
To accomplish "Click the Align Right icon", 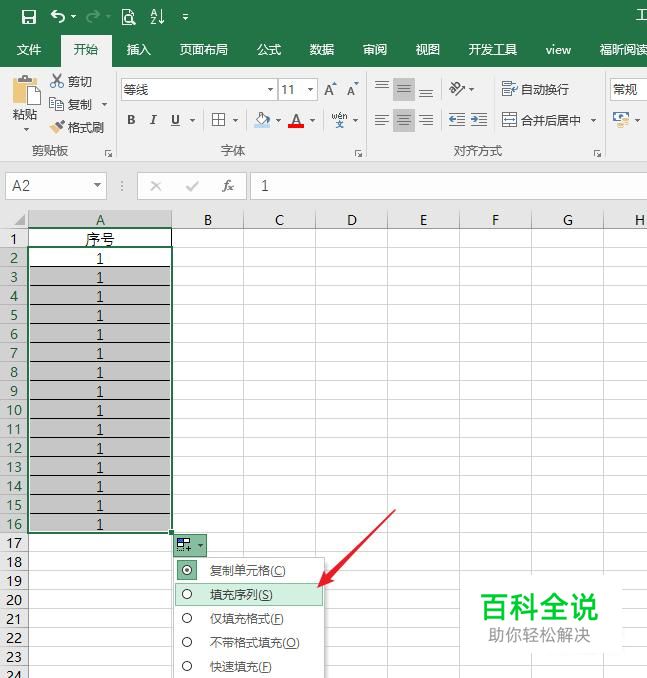I will 426,120.
